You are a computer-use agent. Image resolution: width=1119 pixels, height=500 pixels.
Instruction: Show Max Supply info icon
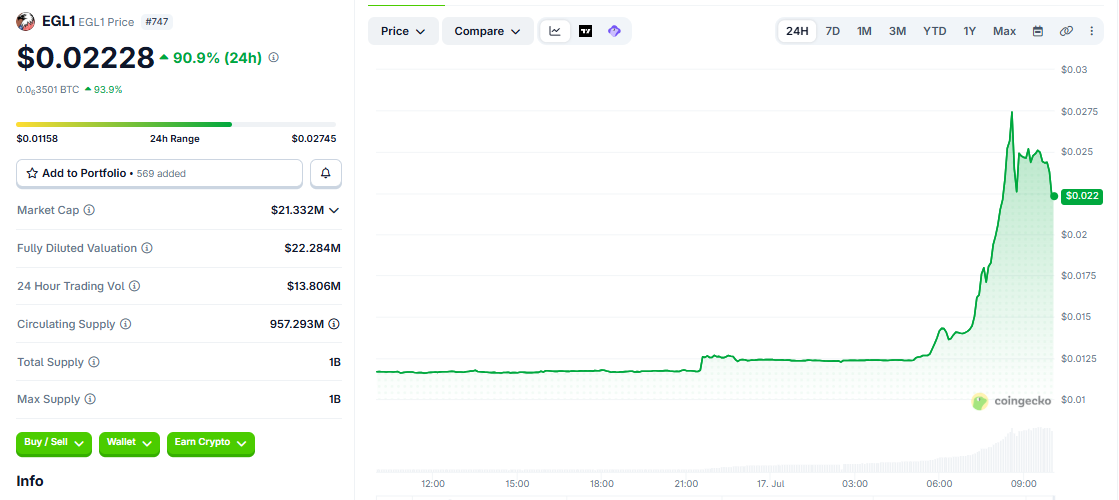[90, 399]
